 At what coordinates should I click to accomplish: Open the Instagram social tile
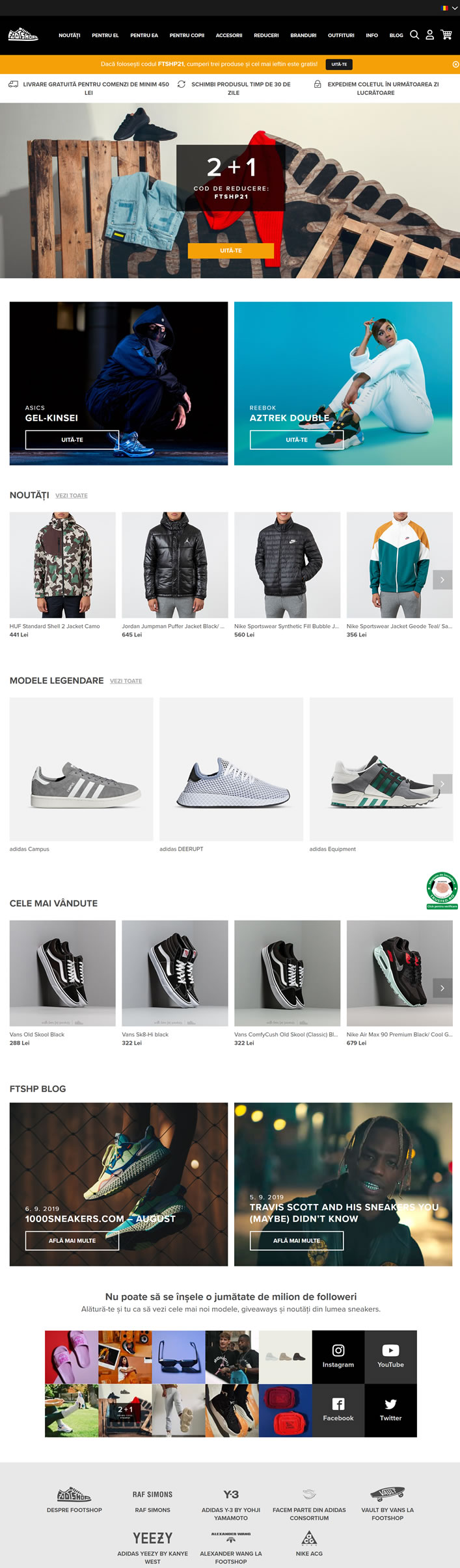click(338, 1357)
